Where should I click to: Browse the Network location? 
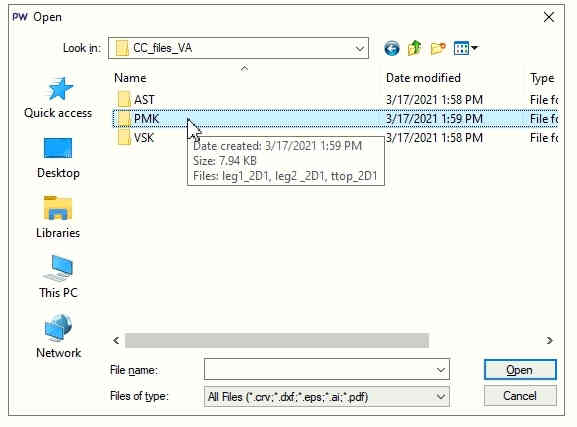pyautogui.click(x=58, y=337)
